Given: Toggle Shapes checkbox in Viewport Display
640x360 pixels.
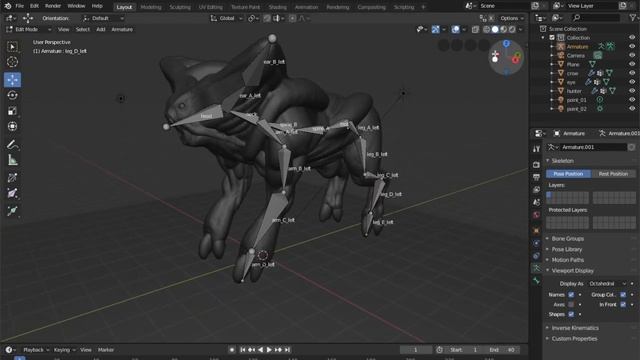Looking at the screenshot, I should [571, 314].
